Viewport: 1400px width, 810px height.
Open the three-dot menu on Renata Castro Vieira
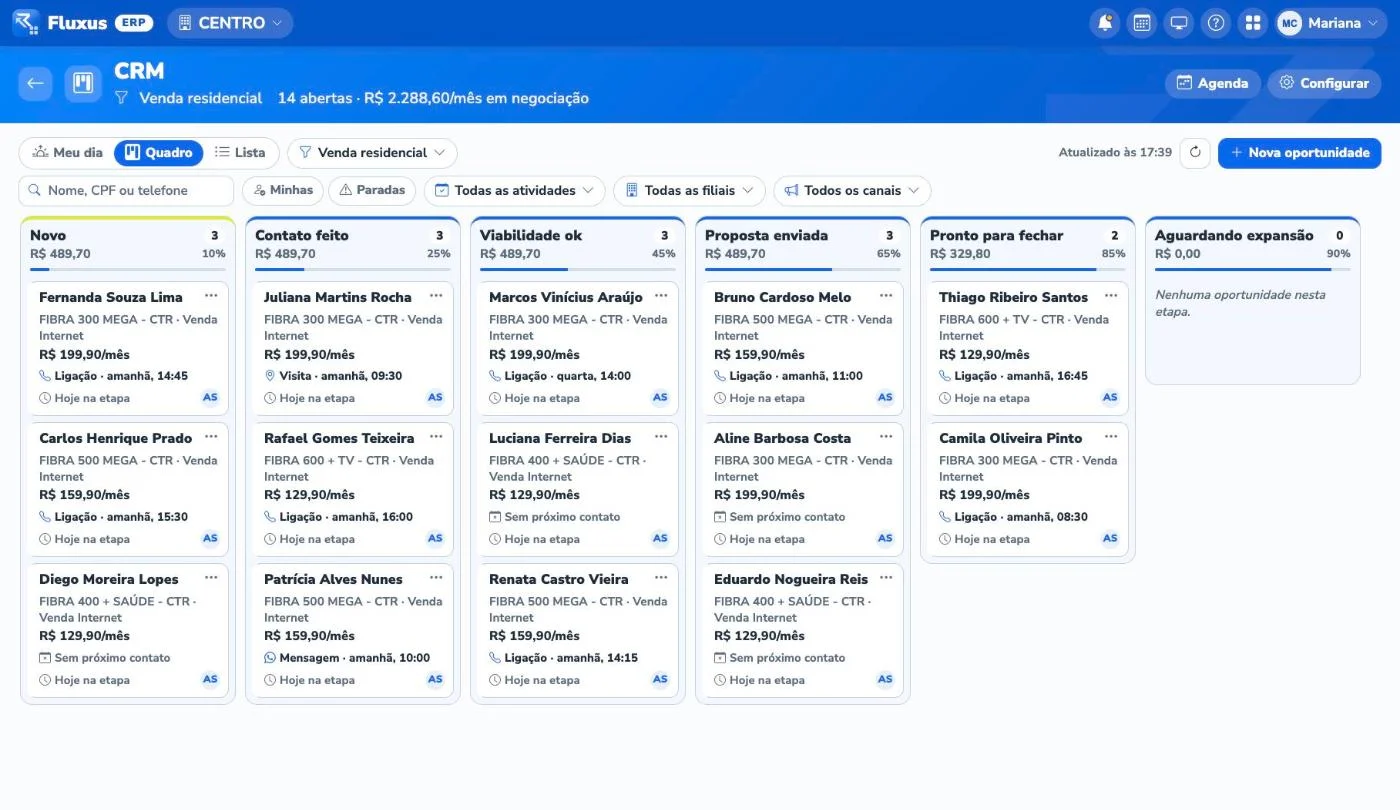(x=661, y=578)
